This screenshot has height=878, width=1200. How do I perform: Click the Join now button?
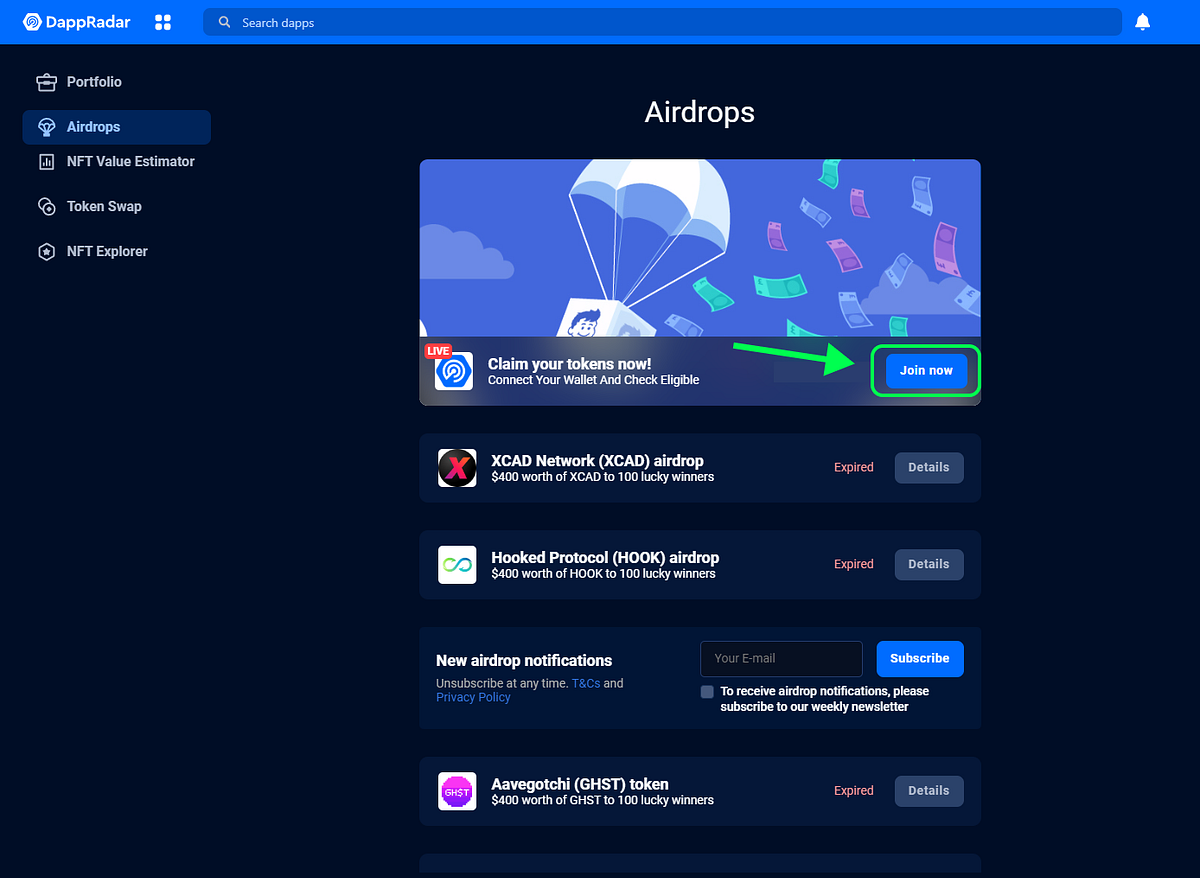point(926,371)
